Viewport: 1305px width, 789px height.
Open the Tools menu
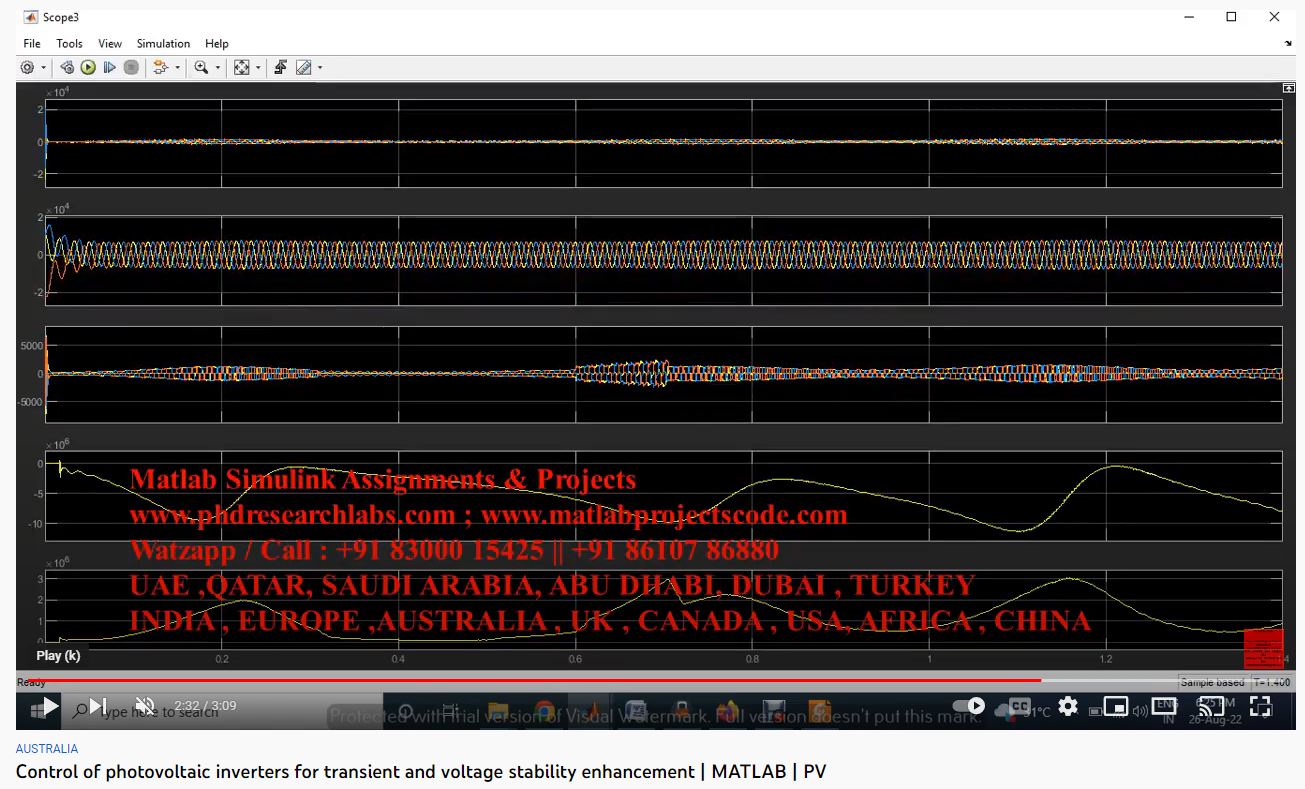pyautogui.click(x=69, y=44)
